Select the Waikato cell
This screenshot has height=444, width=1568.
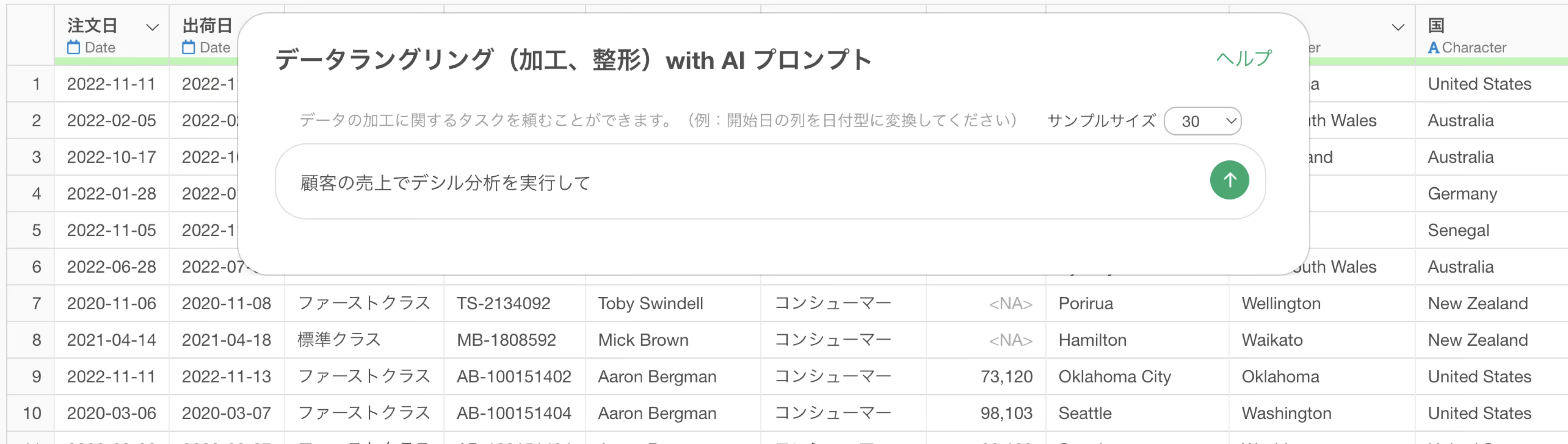[x=1272, y=340]
